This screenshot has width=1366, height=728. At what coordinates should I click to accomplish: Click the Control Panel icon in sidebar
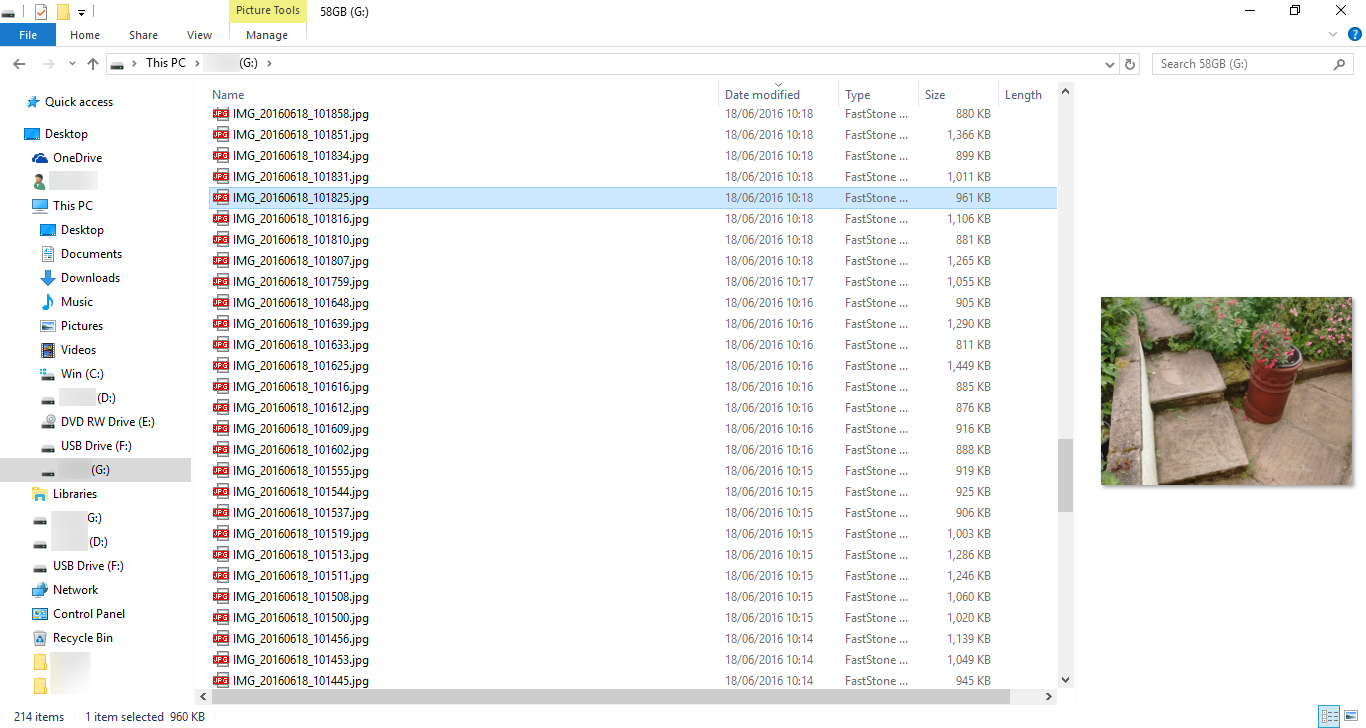(x=40, y=614)
